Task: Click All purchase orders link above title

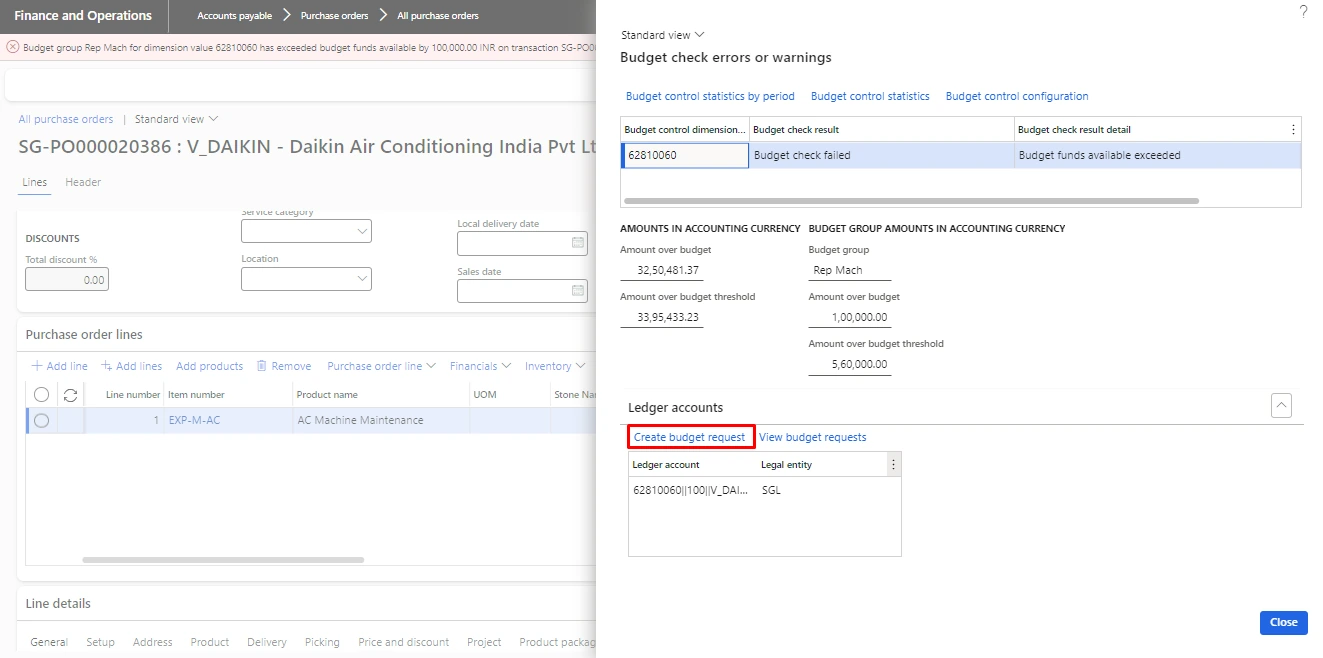Action: pos(66,119)
